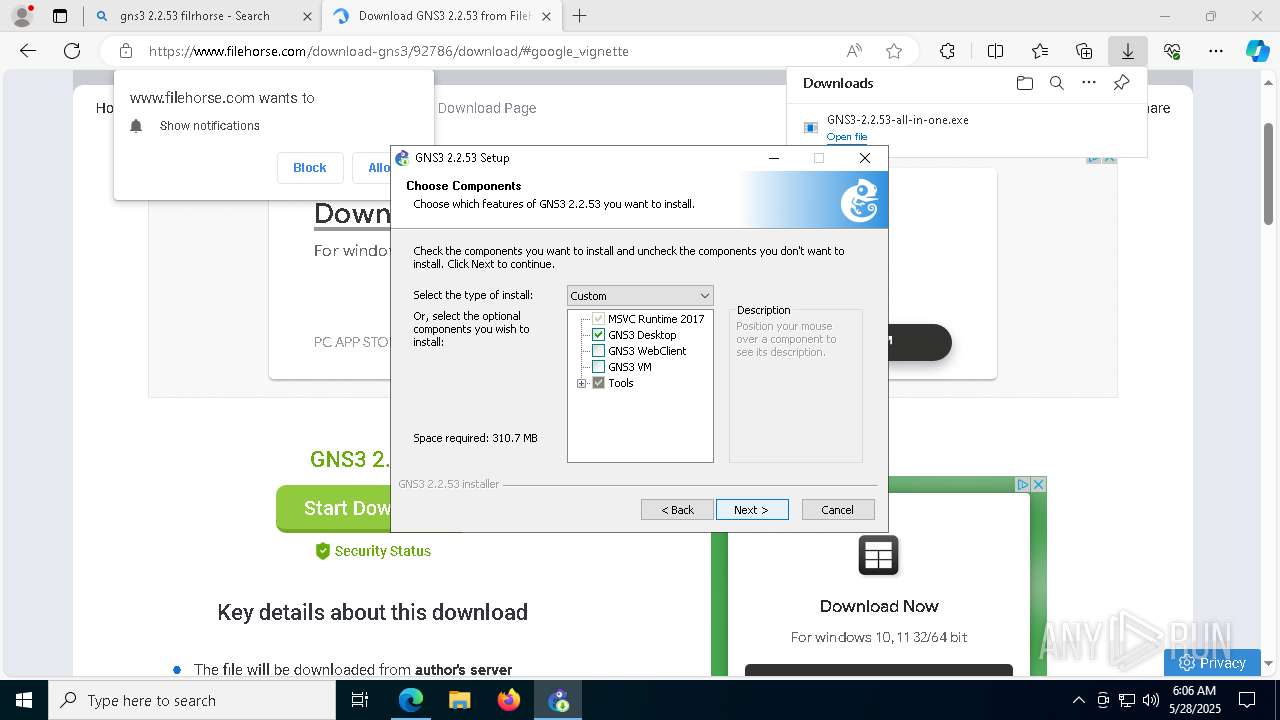Toggle volume icon in system tray
The height and width of the screenshot is (720, 1280).
(x=1150, y=700)
